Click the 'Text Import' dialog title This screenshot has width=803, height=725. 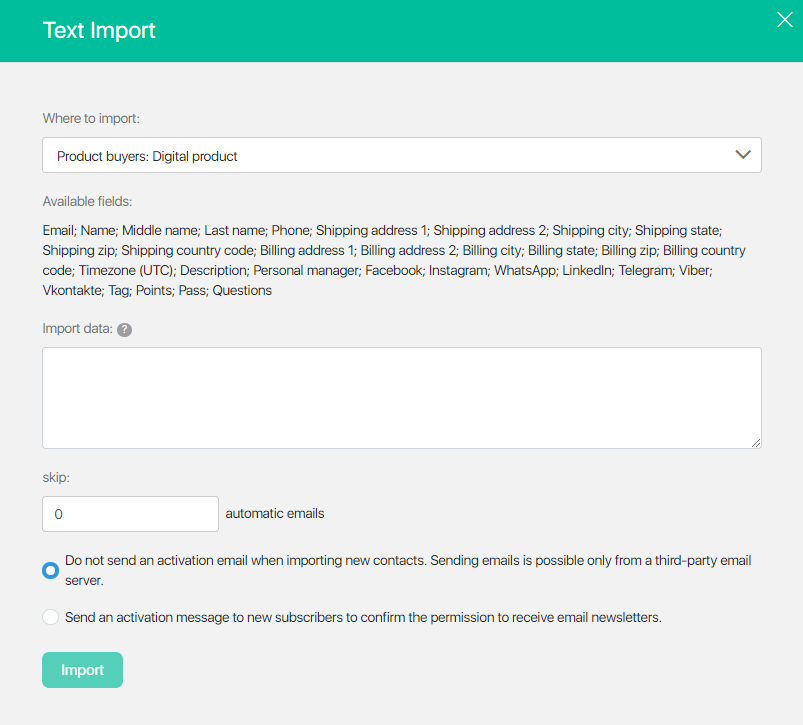(99, 30)
